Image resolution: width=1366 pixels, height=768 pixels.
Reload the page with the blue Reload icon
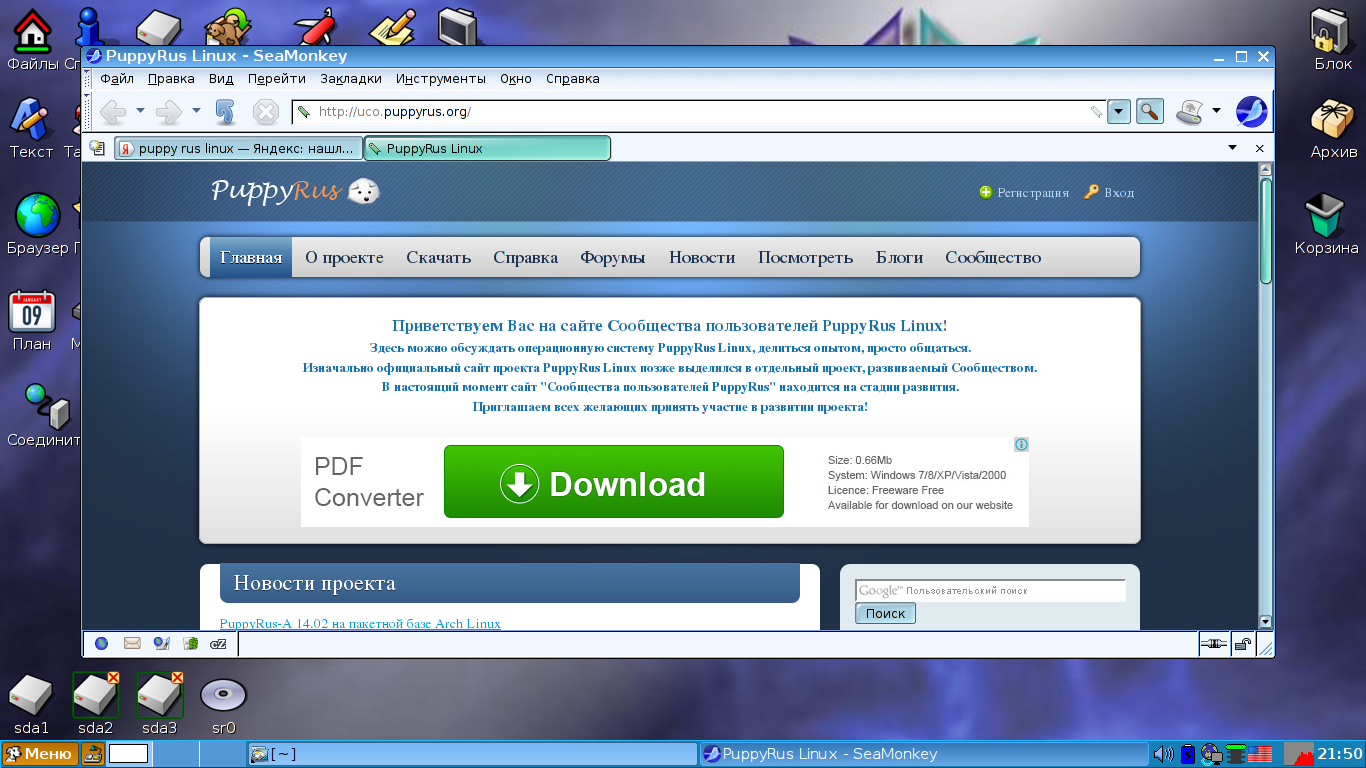[224, 111]
